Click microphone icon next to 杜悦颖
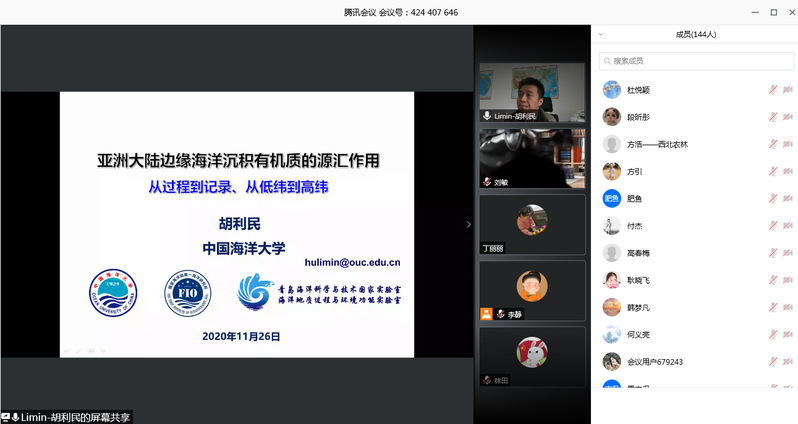 click(771, 90)
